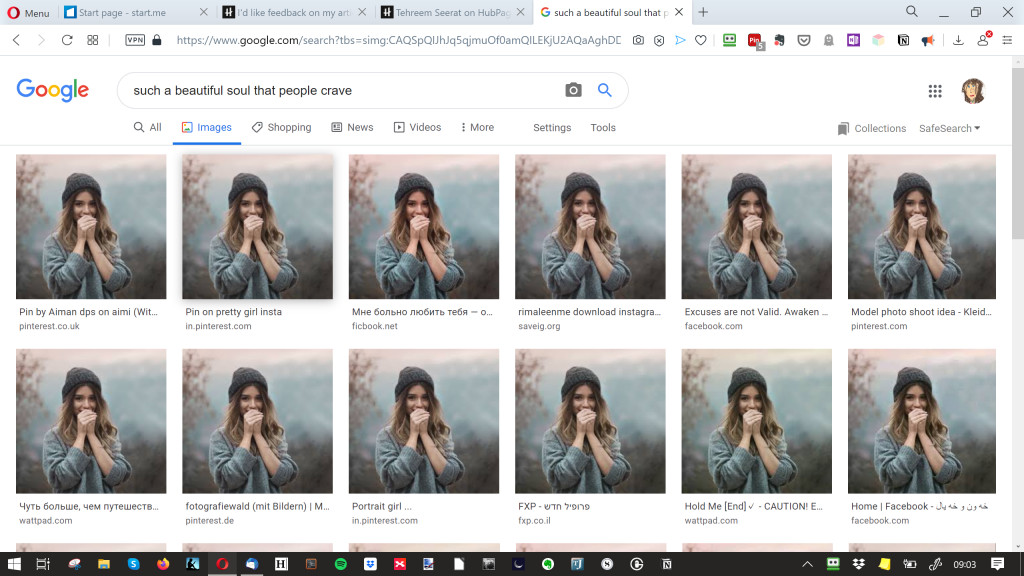Open the "Home | Facebook" result title

point(920,506)
